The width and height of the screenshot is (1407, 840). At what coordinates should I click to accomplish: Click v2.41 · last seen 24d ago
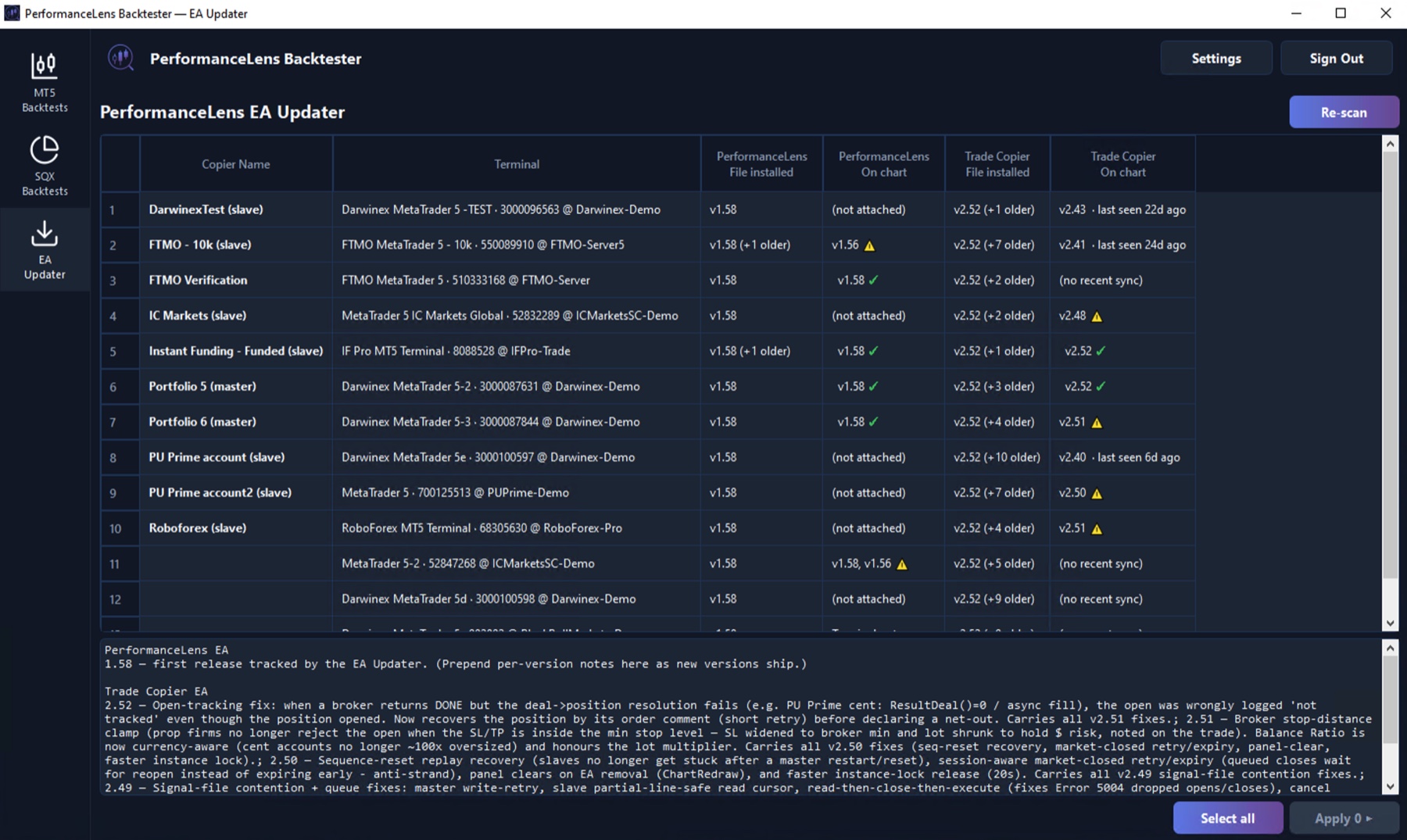(1122, 245)
